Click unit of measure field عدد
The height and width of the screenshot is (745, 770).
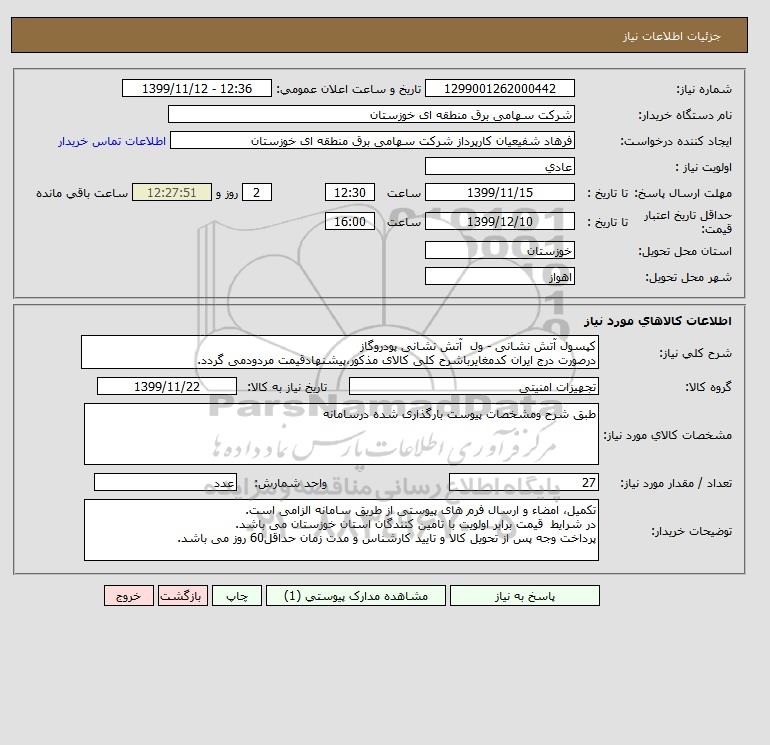[165, 482]
